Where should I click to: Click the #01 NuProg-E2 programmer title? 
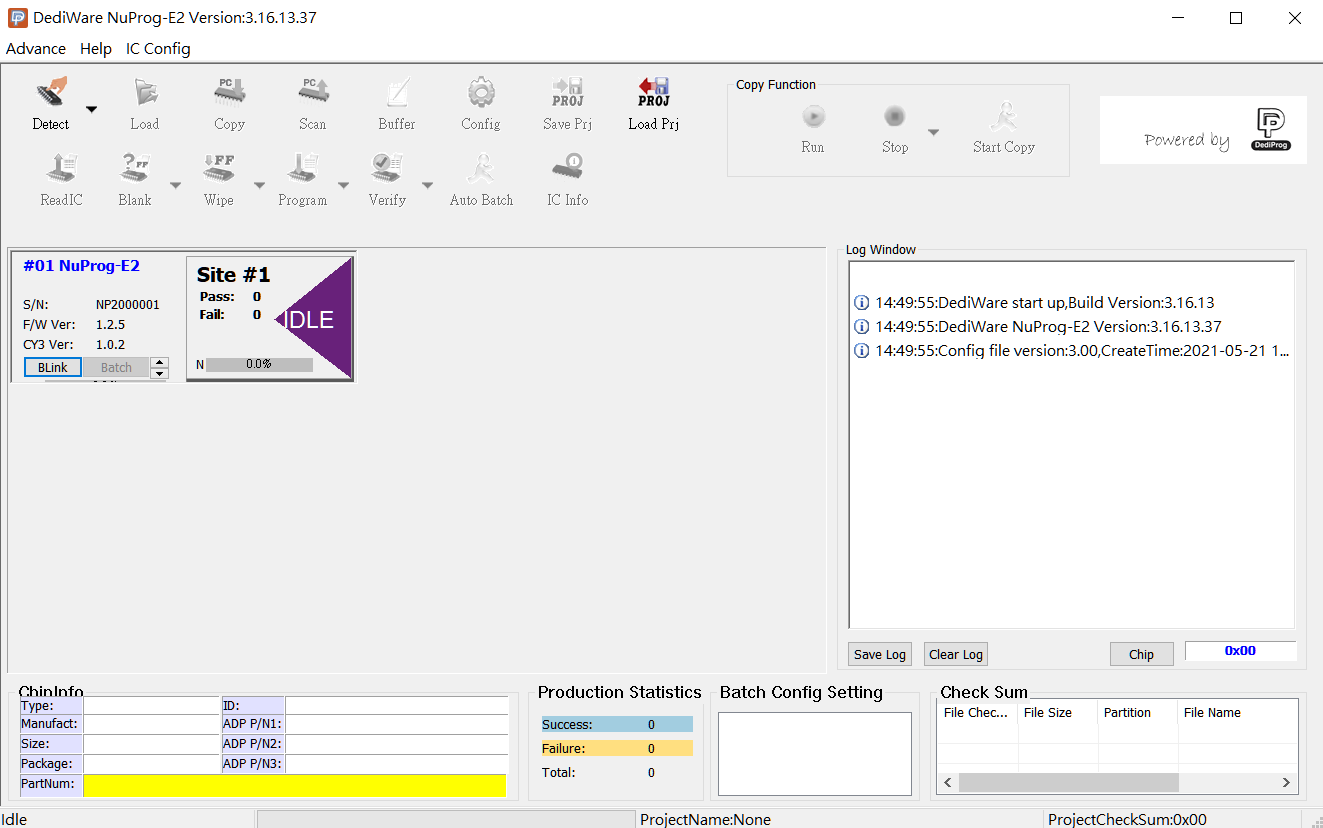tap(81, 266)
